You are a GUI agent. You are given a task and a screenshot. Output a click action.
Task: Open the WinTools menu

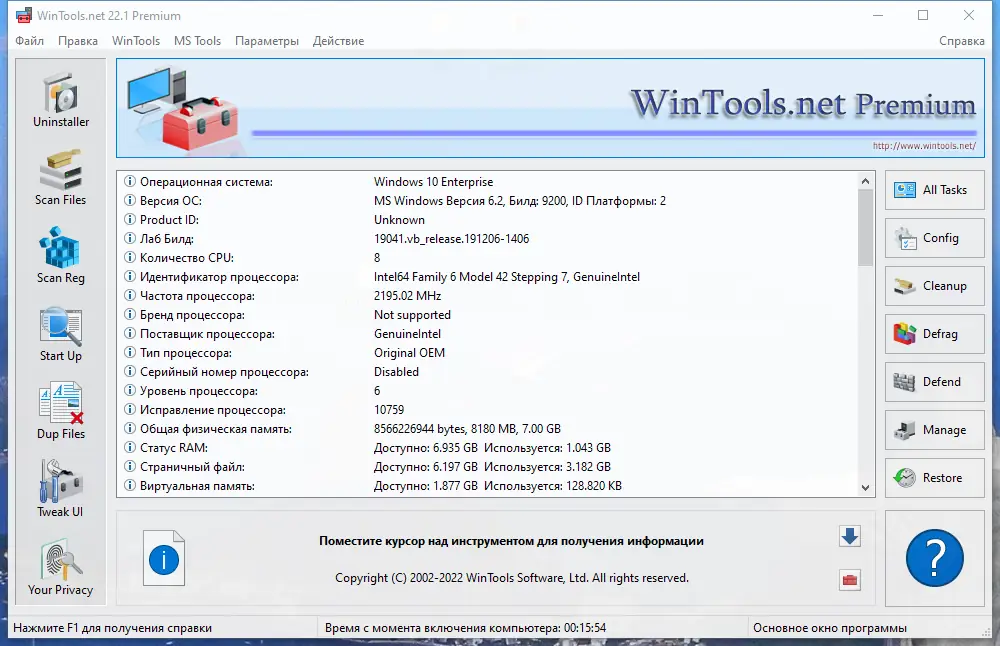click(x=136, y=41)
